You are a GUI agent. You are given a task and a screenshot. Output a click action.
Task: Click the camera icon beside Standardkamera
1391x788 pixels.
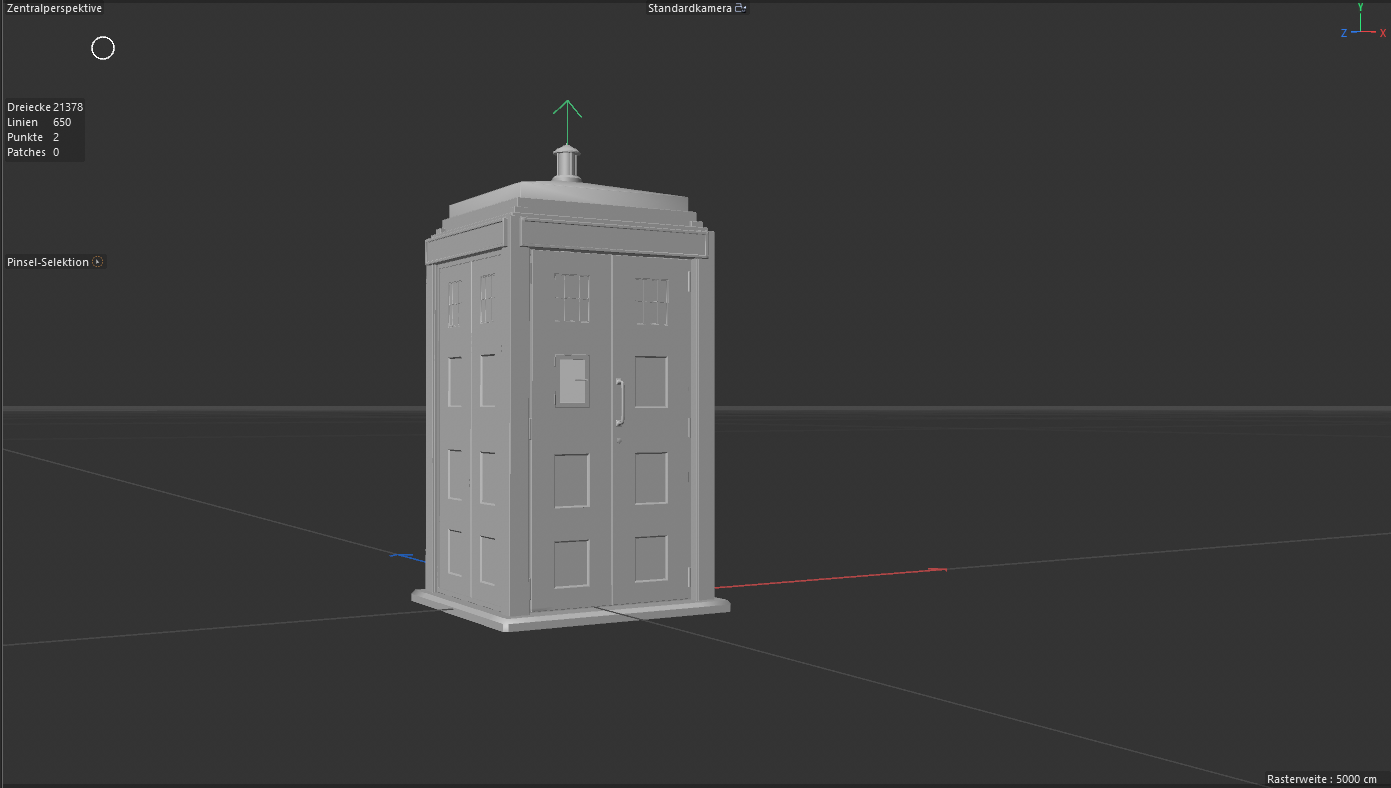pos(740,8)
